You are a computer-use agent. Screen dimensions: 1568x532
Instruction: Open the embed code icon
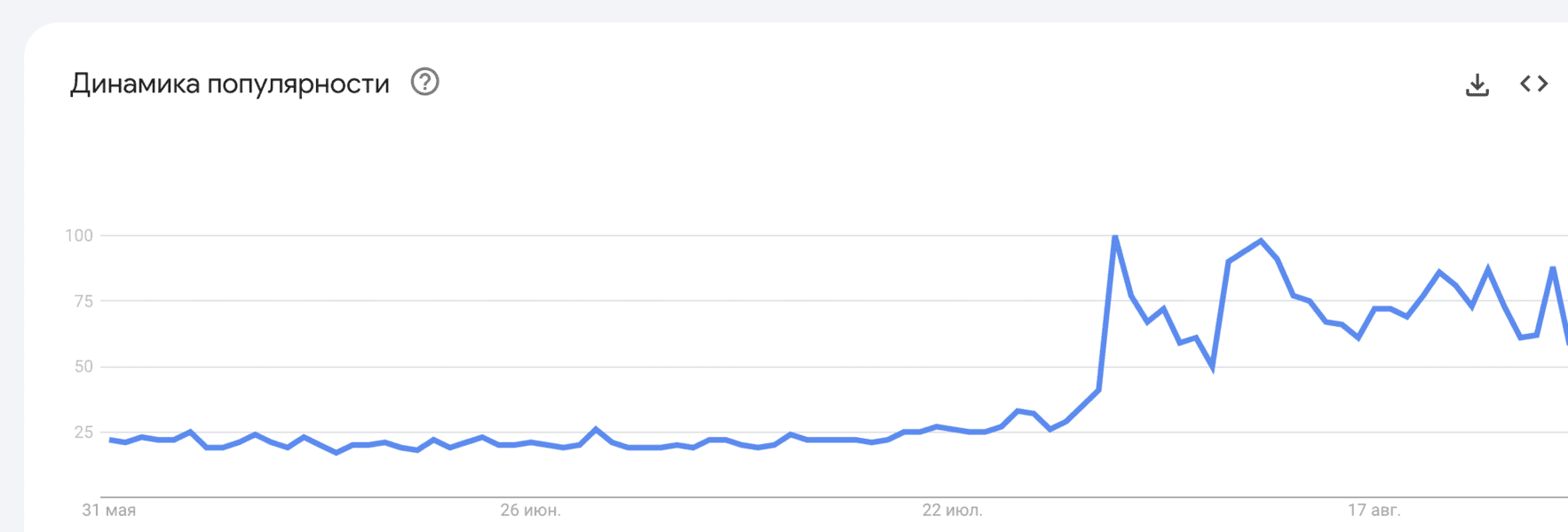pos(1533,83)
